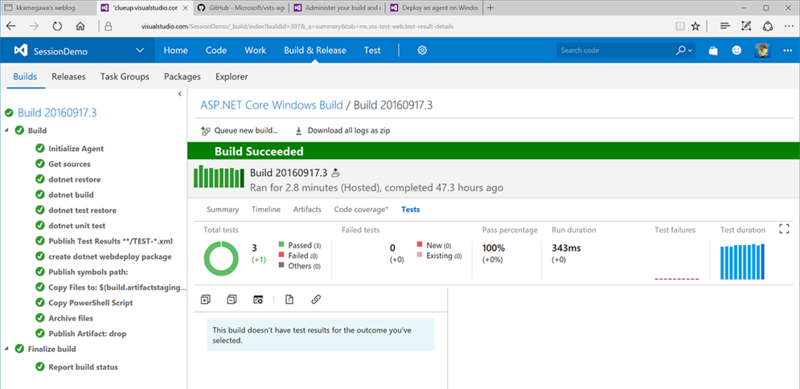Screen dimensions: 800x389
Task: Switch to the Task Groups tab
Action: coord(124,77)
